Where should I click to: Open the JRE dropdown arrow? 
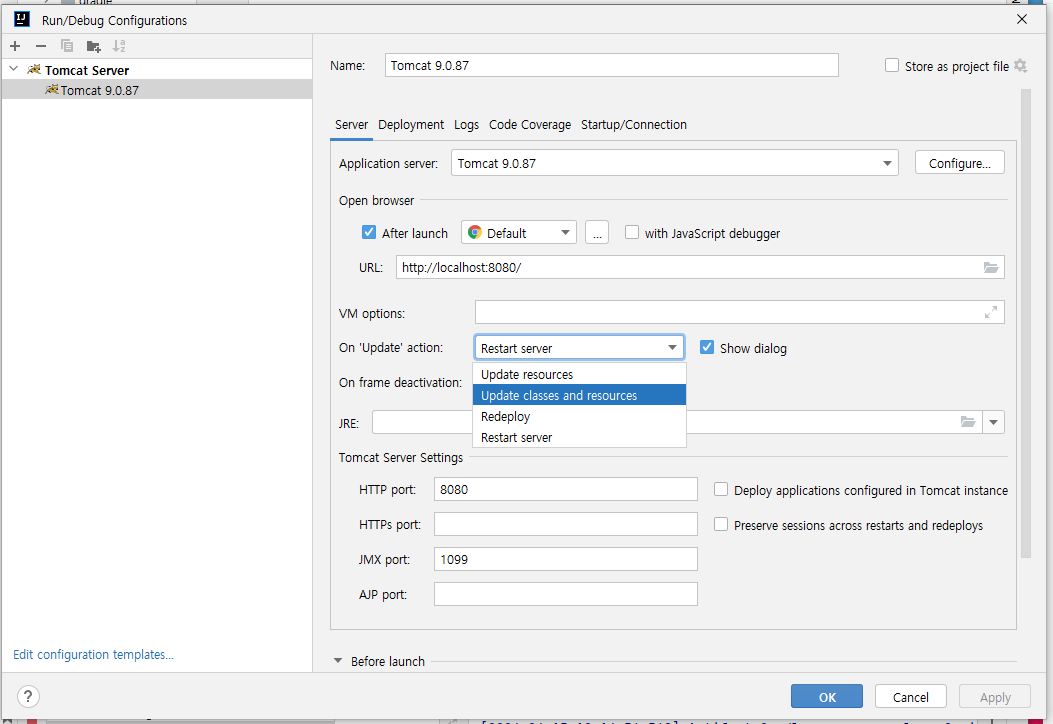[x=993, y=422]
